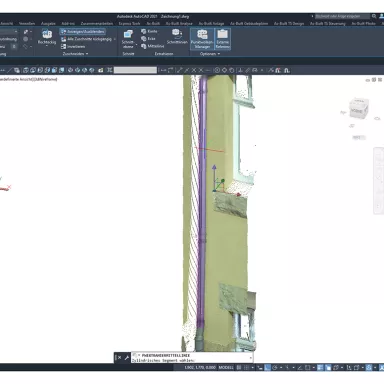
Task: Toggle transparency display in status bar
Action: click(x=328, y=367)
